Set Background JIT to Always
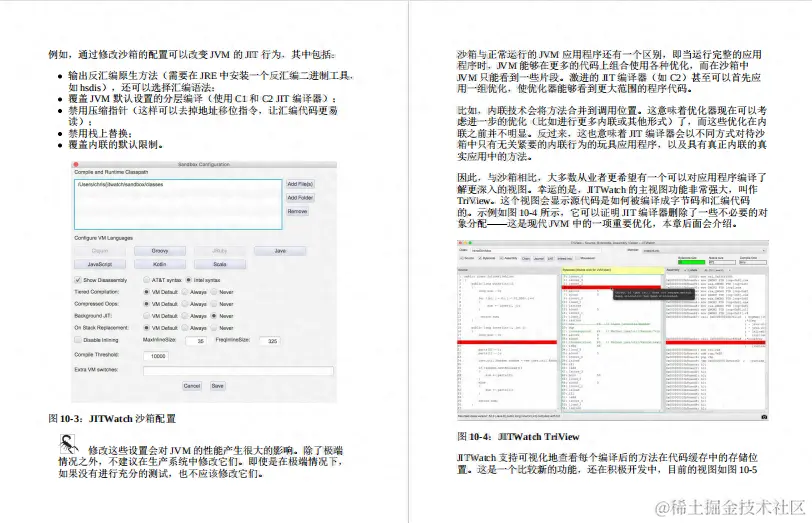The height and width of the screenshot is (523, 812). [x=185, y=316]
